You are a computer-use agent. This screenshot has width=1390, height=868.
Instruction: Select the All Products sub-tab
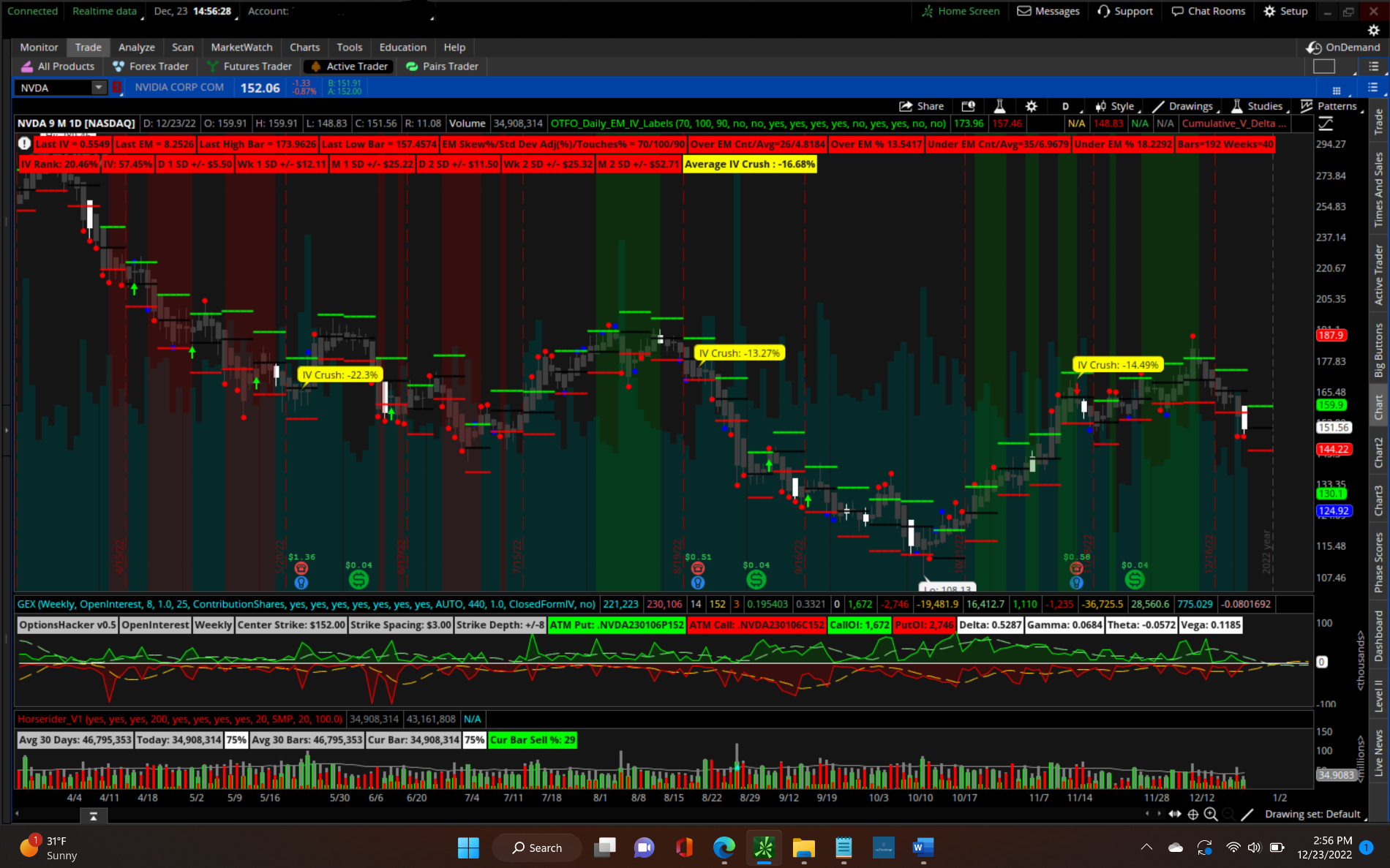(x=59, y=67)
